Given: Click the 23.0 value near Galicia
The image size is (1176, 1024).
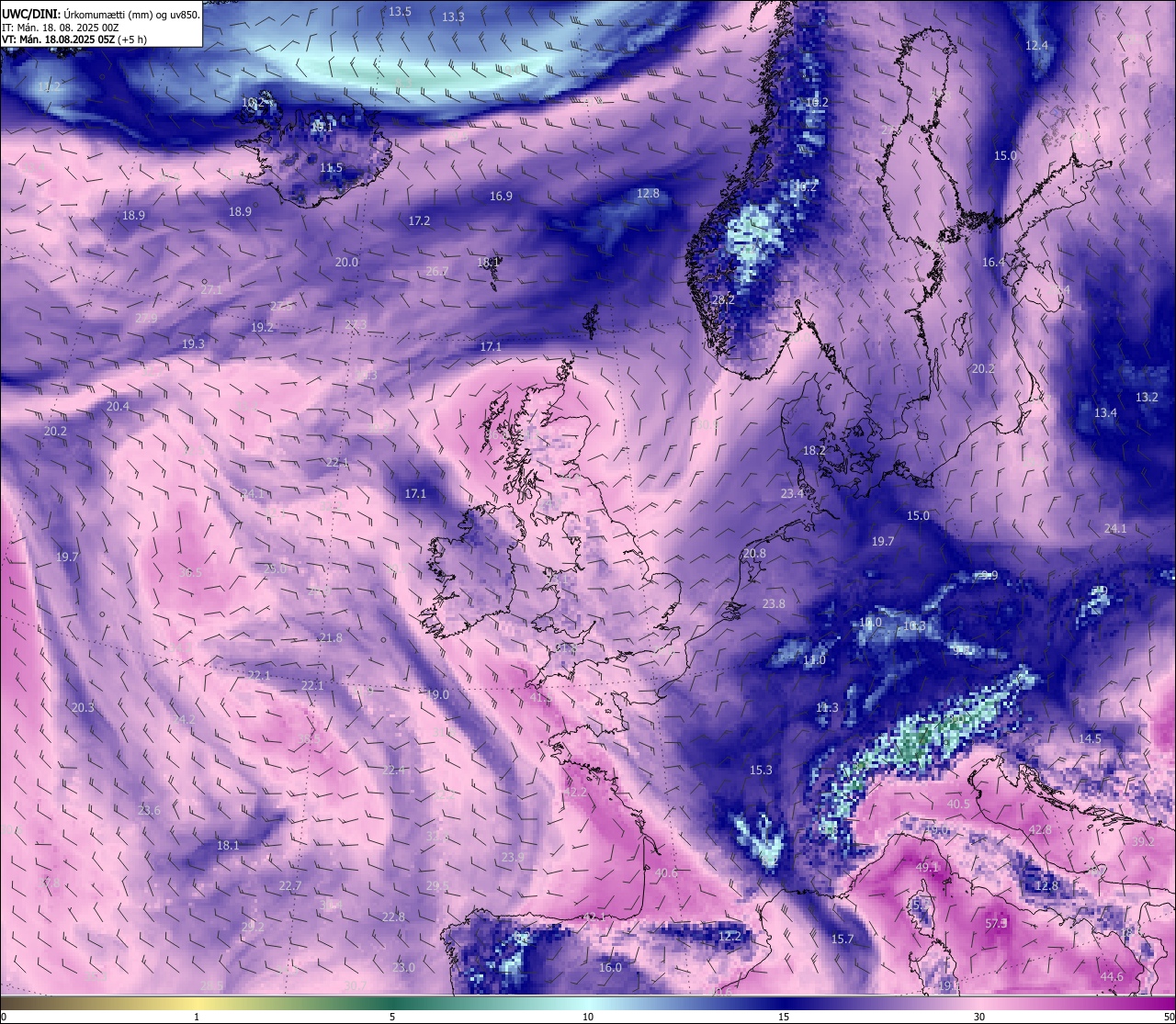Looking at the screenshot, I should [x=403, y=967].
